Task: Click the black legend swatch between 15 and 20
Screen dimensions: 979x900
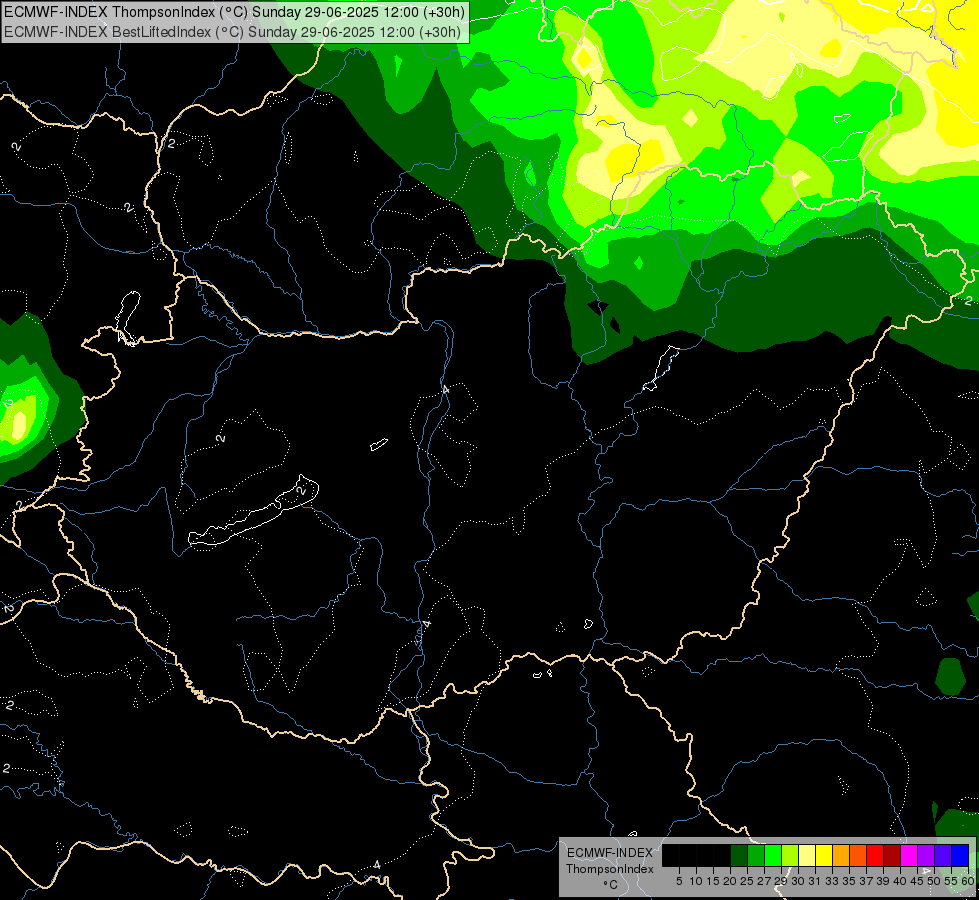Action: pos(722,855)
